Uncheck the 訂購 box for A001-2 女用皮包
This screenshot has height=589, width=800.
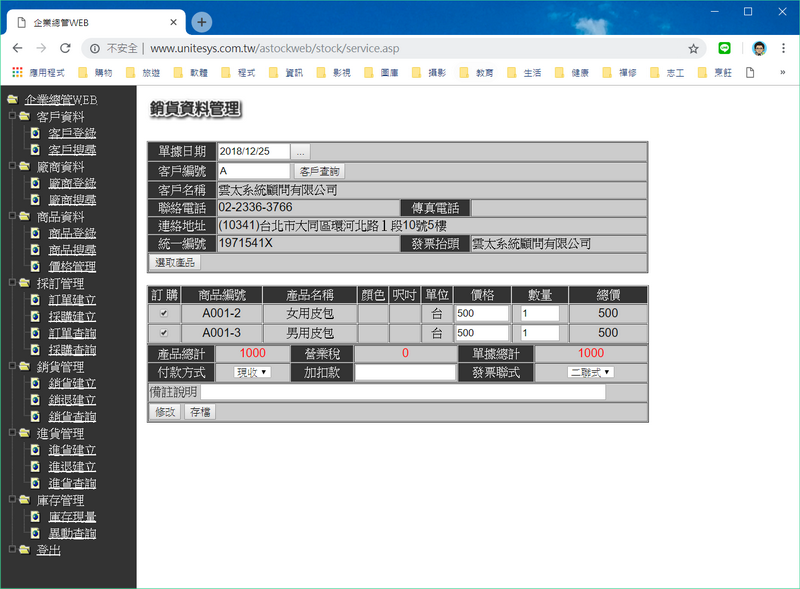[x=164, y=313]
